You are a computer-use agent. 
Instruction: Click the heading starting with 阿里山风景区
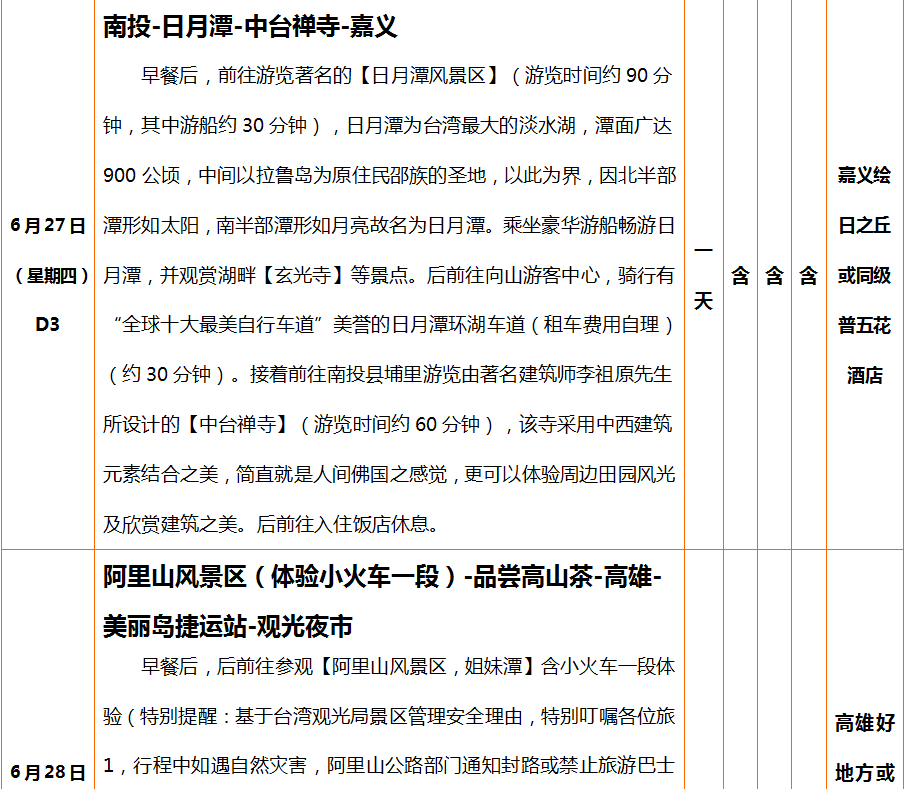point(381,578)
